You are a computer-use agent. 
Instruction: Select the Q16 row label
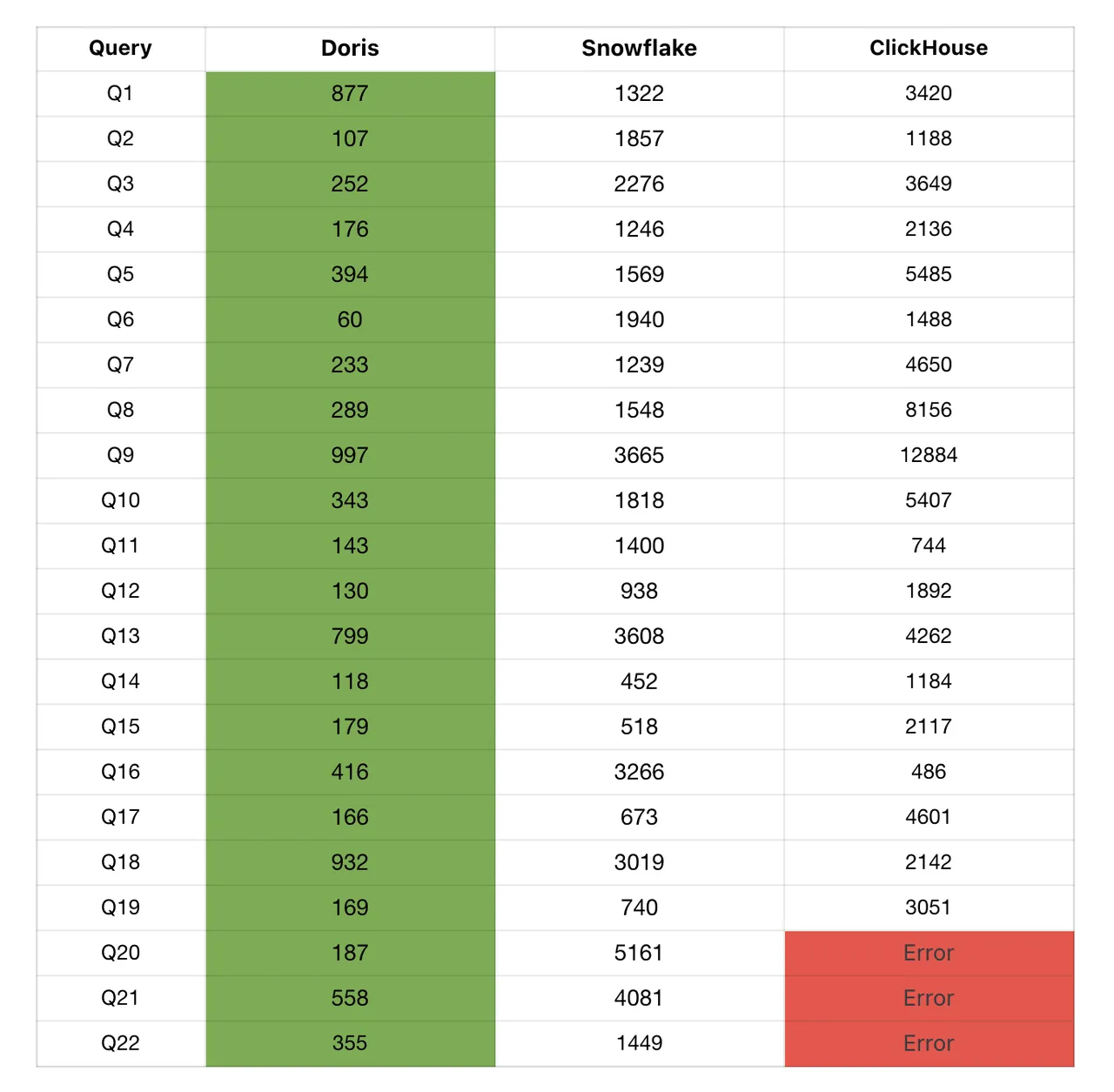pos(120,773)
